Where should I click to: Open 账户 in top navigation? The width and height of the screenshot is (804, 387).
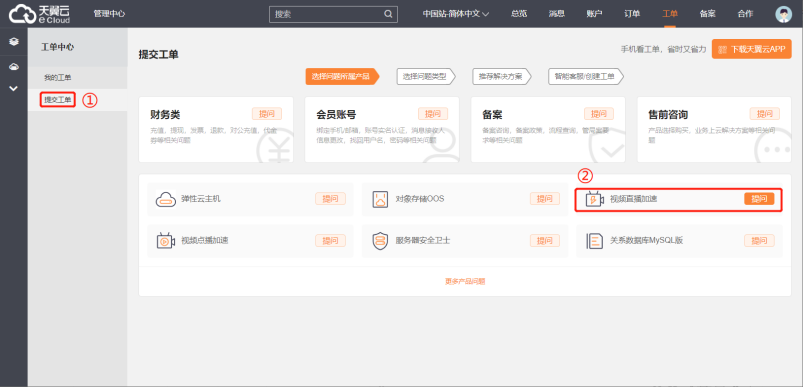594,14
